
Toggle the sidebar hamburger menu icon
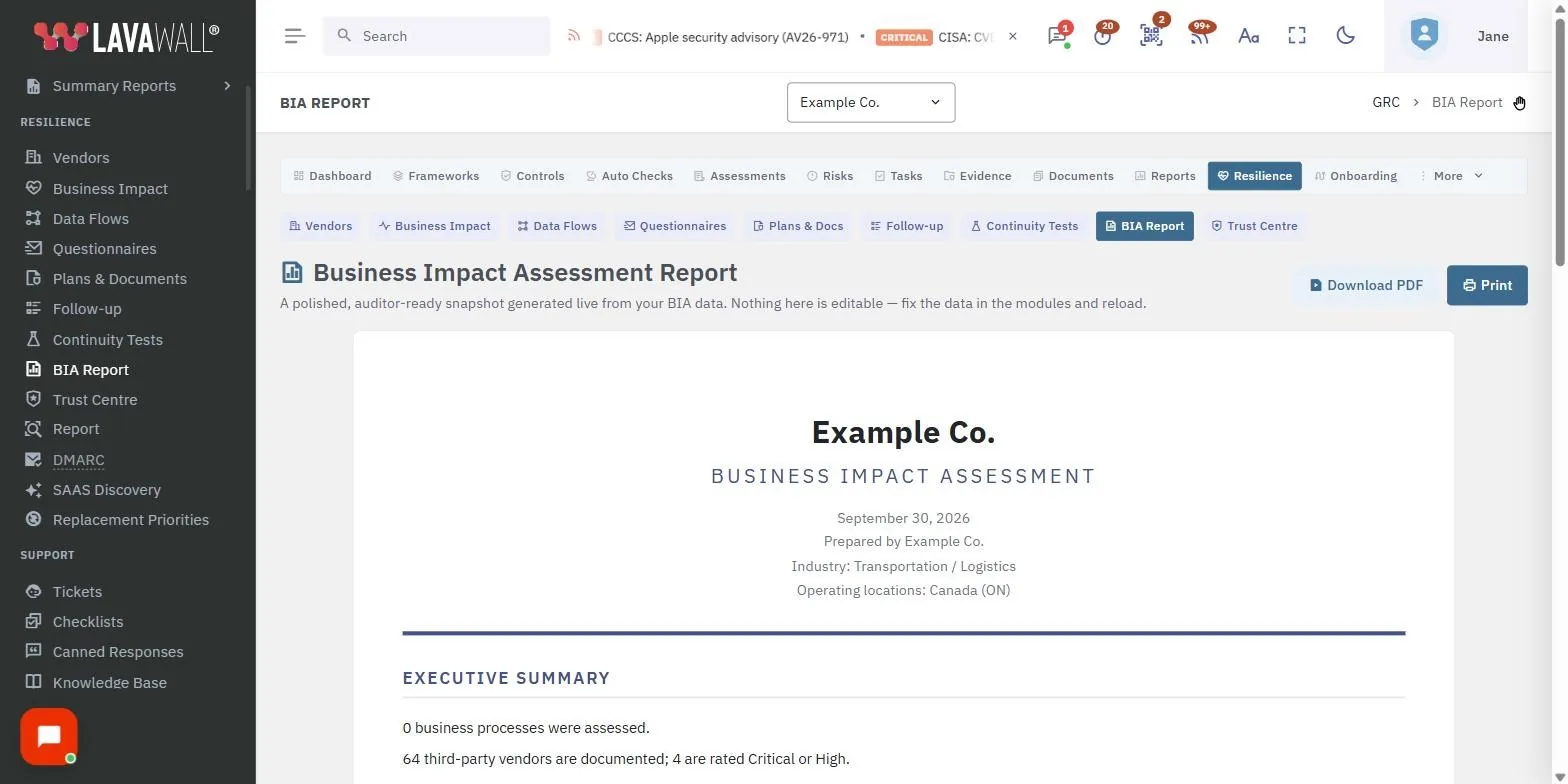point(295,36)
